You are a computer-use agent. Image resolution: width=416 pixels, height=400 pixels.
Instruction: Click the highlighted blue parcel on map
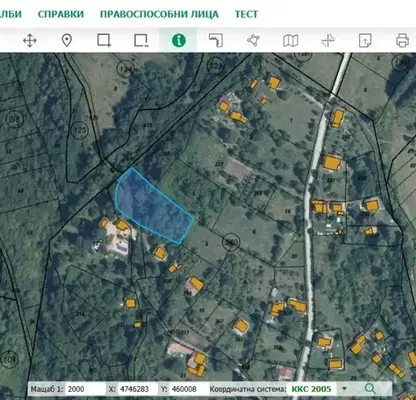(x=152, y=207)
